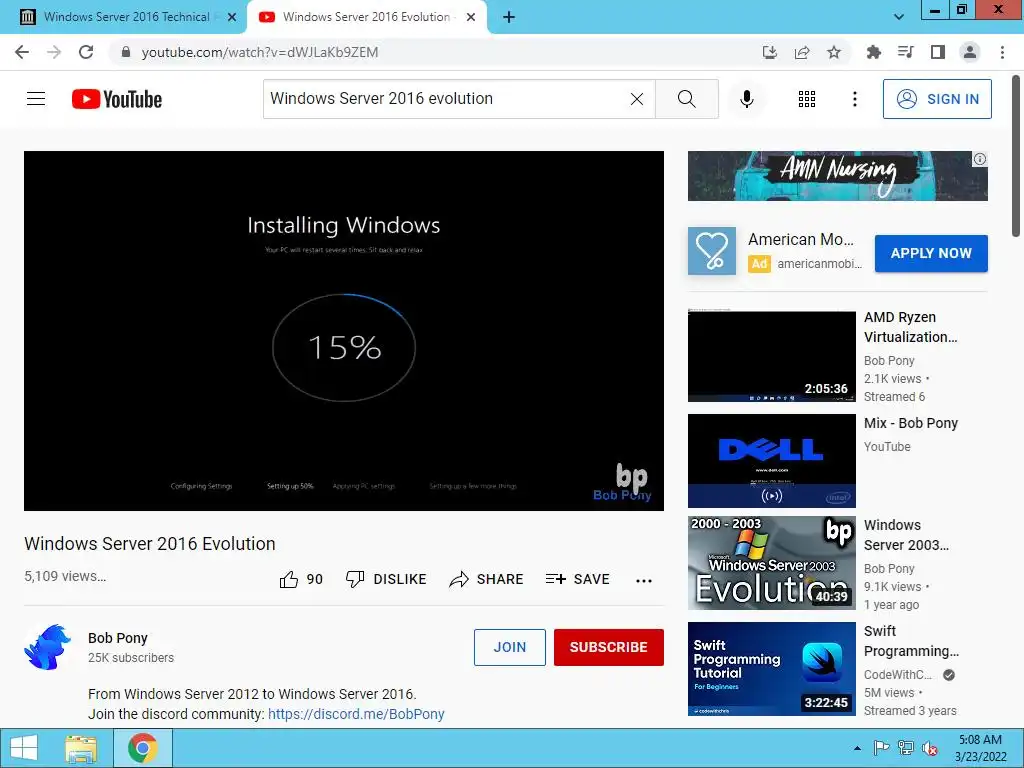Open YouTube settings three-dot menu
This screenshot has height=768, width=1024.
point(854,99)
